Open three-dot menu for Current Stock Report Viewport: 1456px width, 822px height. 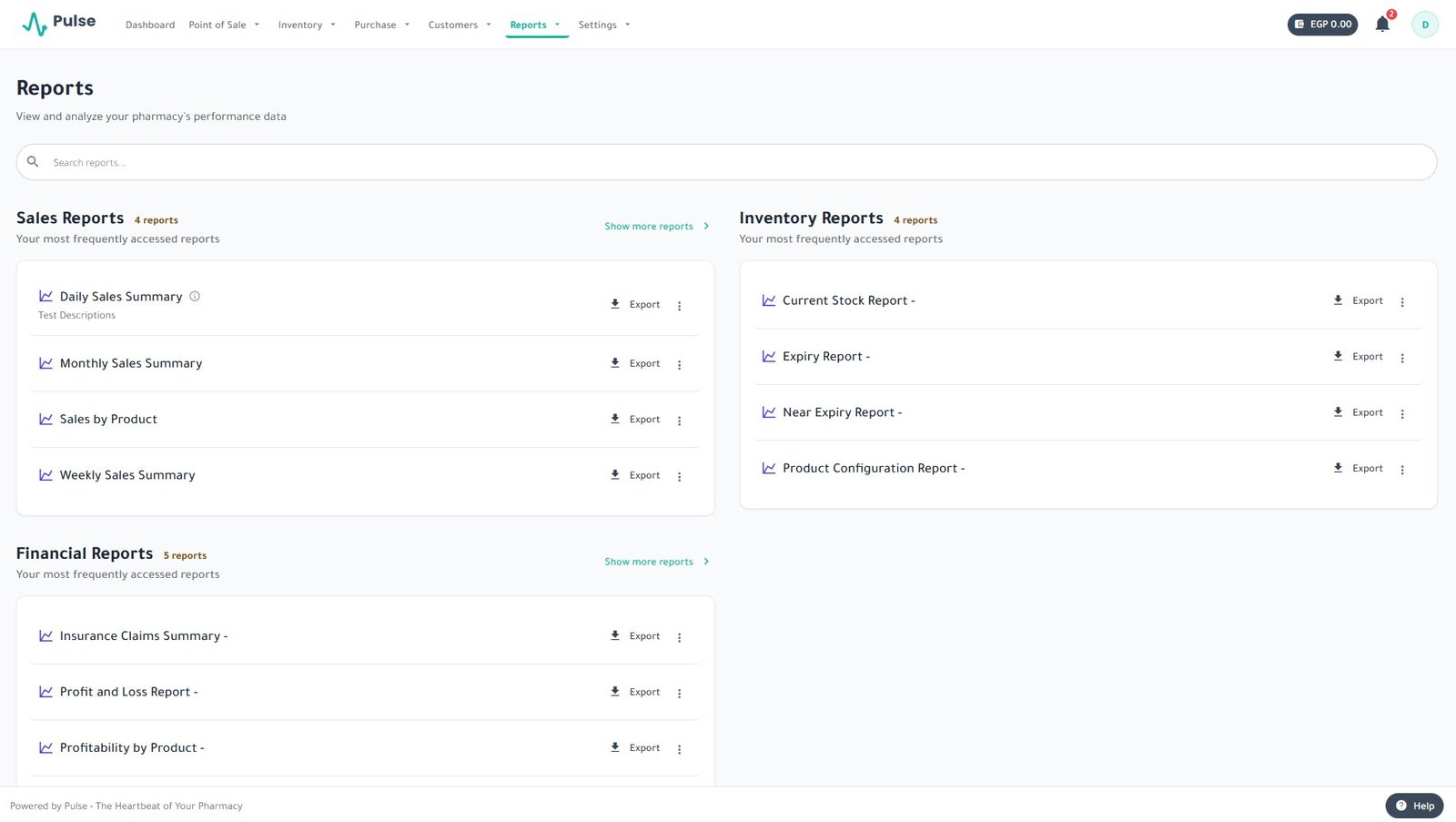click(1401, 302)
